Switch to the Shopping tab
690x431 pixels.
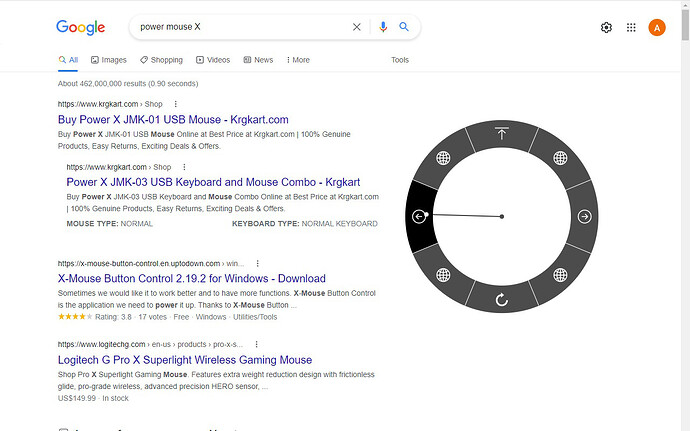point(161,60)
